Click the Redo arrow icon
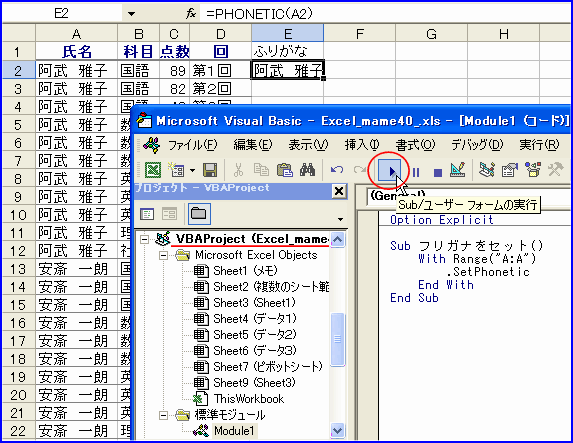The width and height of the screenshot is (573, 443). coord(360,170)
